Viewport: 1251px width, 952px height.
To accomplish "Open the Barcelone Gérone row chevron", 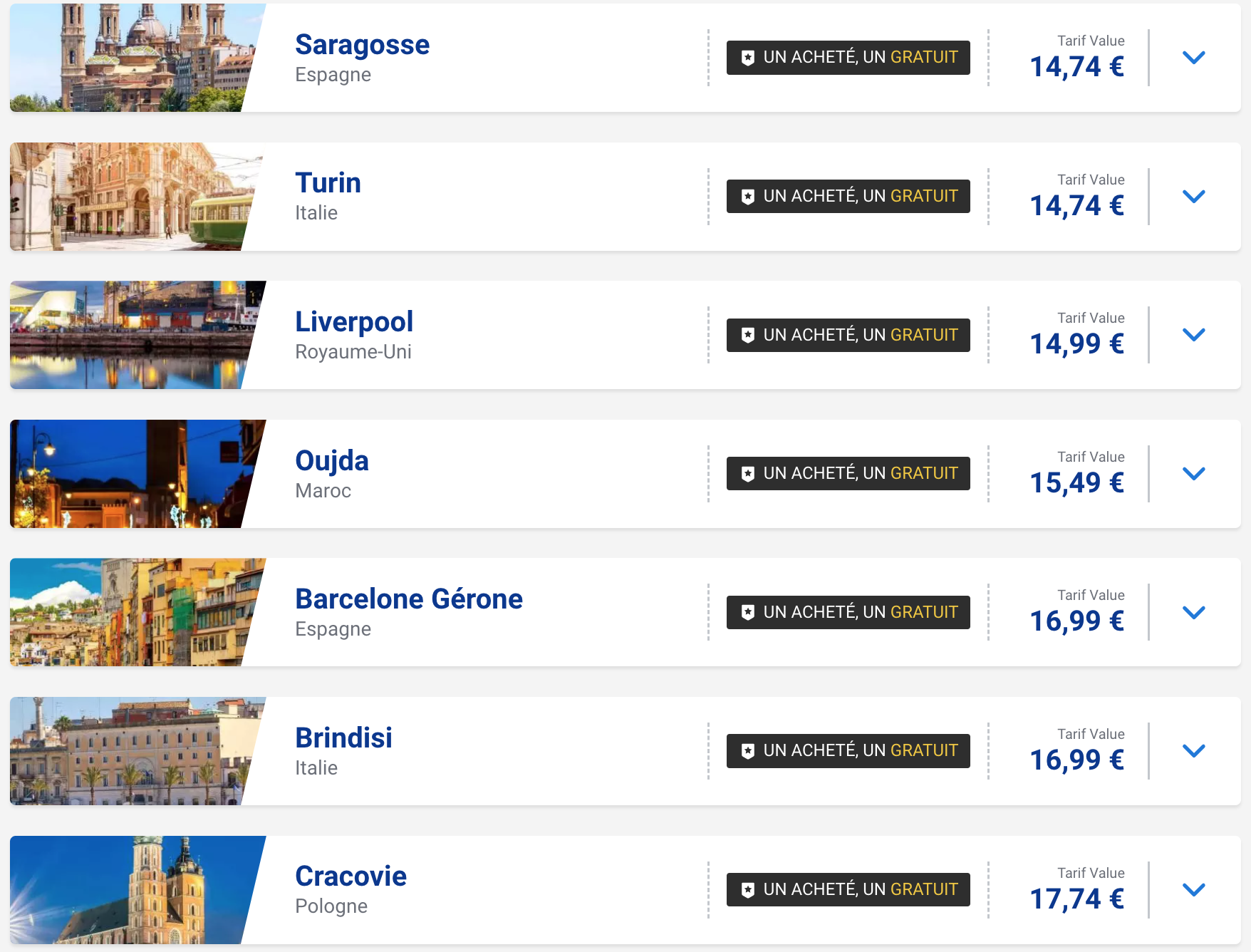I will point(1193,613).
